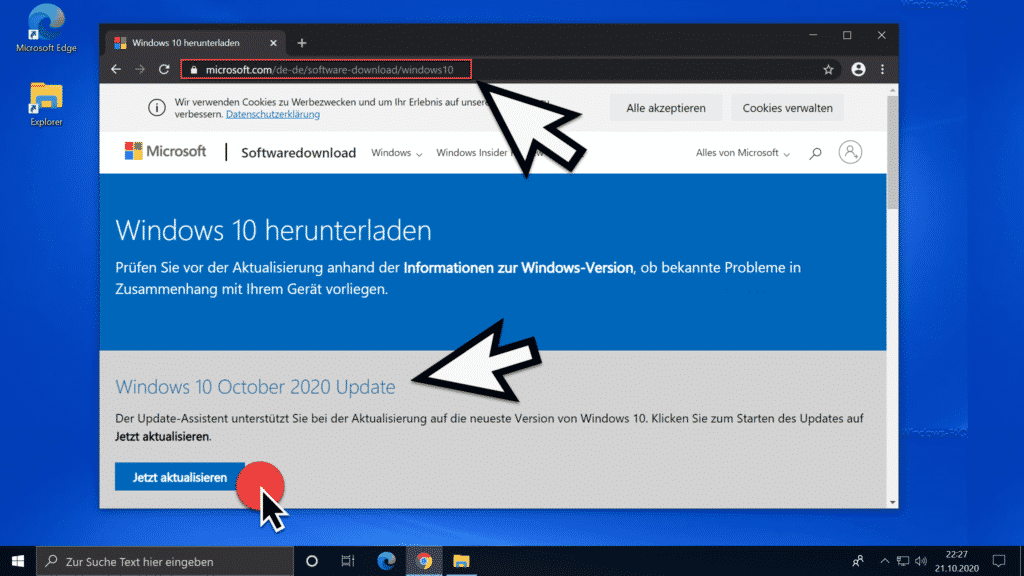
Task: Open Informationen zur Windows-Version link
Action: (518, 268)
